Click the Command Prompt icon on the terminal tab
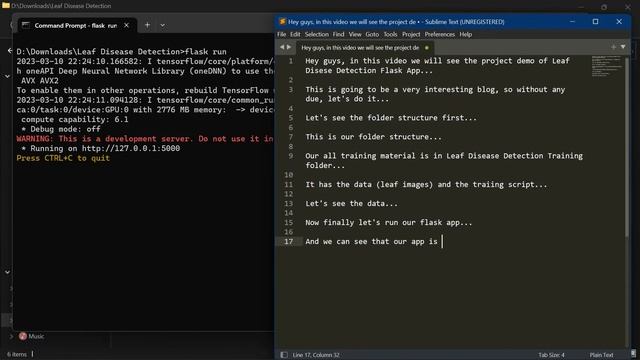Screen dimensions: 640x360 pos(26,25)
